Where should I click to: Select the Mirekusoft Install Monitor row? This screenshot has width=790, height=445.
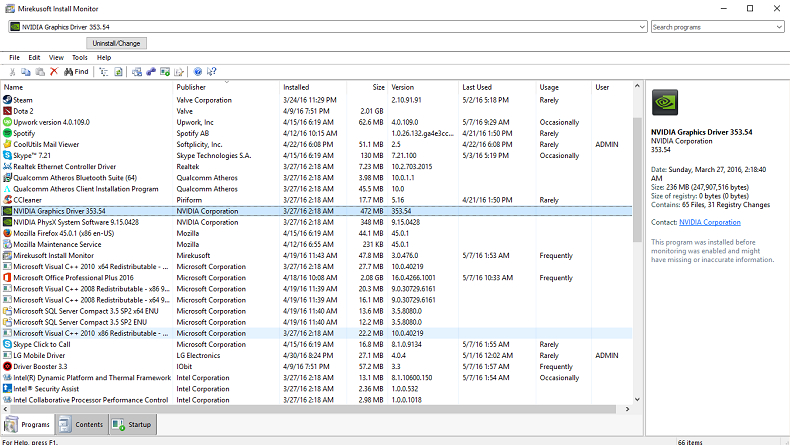316,256
